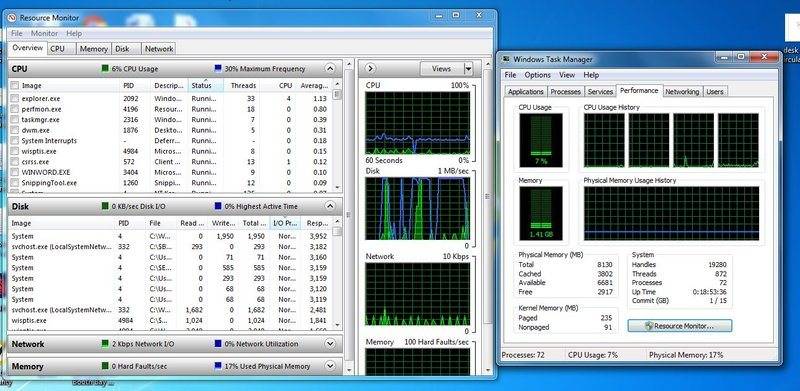The height and width of the screenshot is (391, 800).
Task: Switch to the Networking tab
Action: coord(682,91)
